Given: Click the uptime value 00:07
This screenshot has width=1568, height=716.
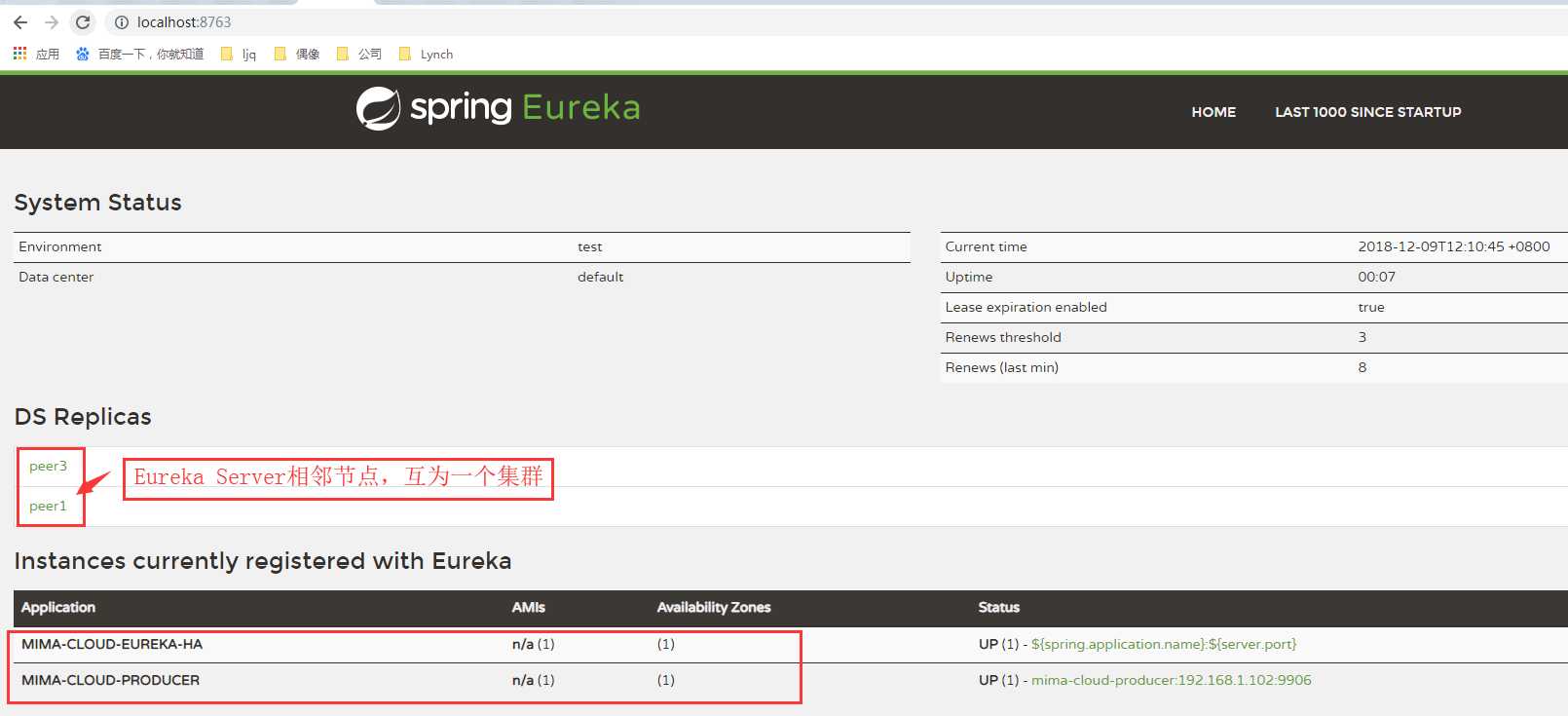Looking at the screenshot, I should click(x=1377, y=277).
